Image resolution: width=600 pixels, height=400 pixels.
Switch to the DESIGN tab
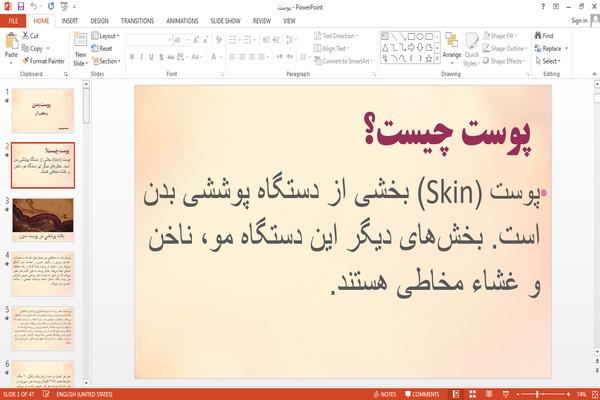click(x=99, y=21)
